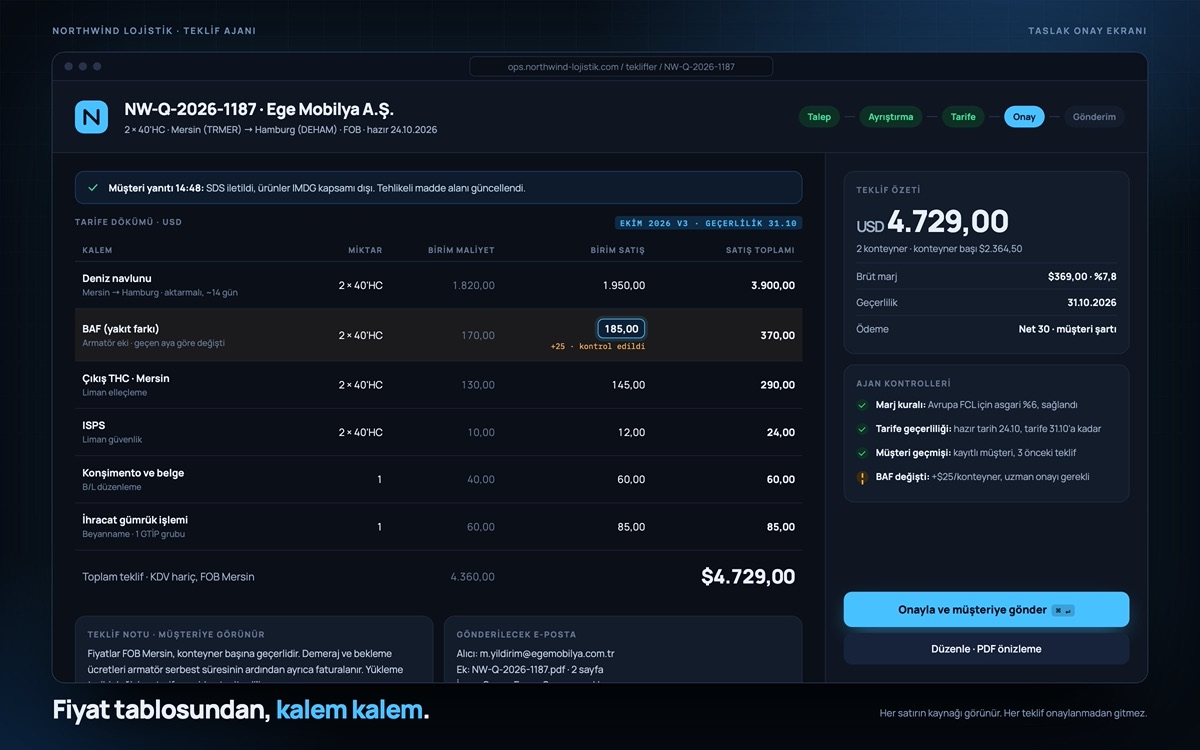The height and width of the screenshot is (750, 1200).
Task: Click the checkmark next to Müşteri geçmişi
Action: 862,453
